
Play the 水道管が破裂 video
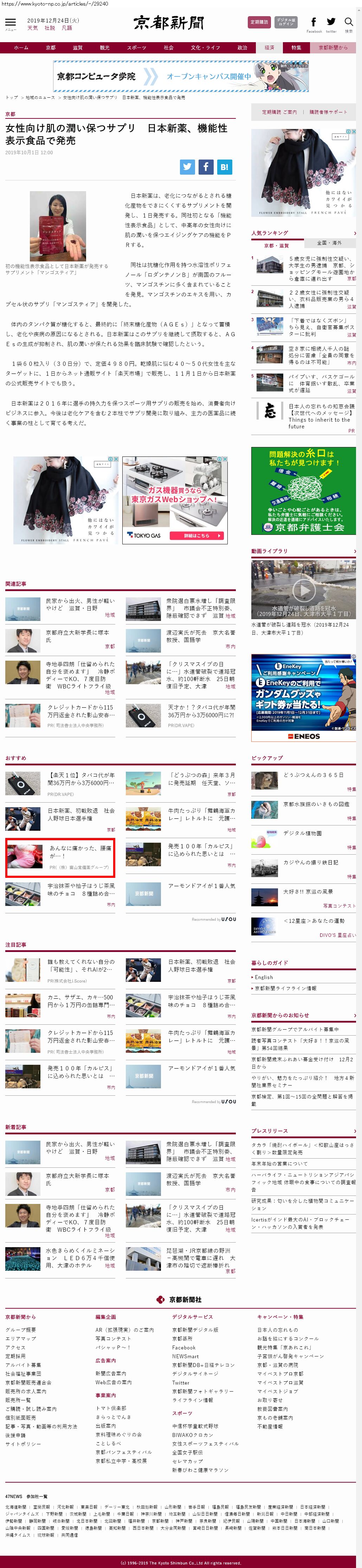[304, 589]
